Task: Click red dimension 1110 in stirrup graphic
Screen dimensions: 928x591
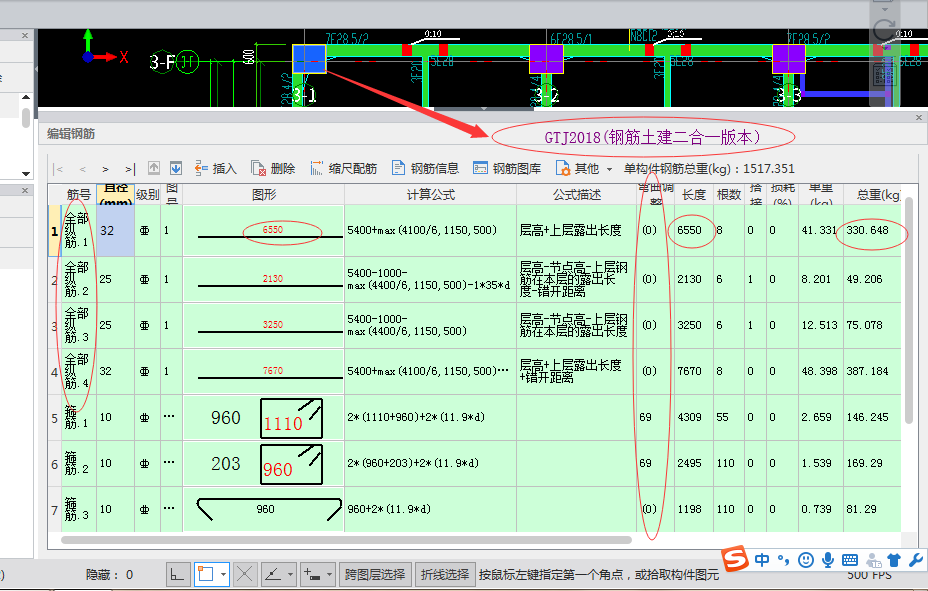Action: coord(283,424)
